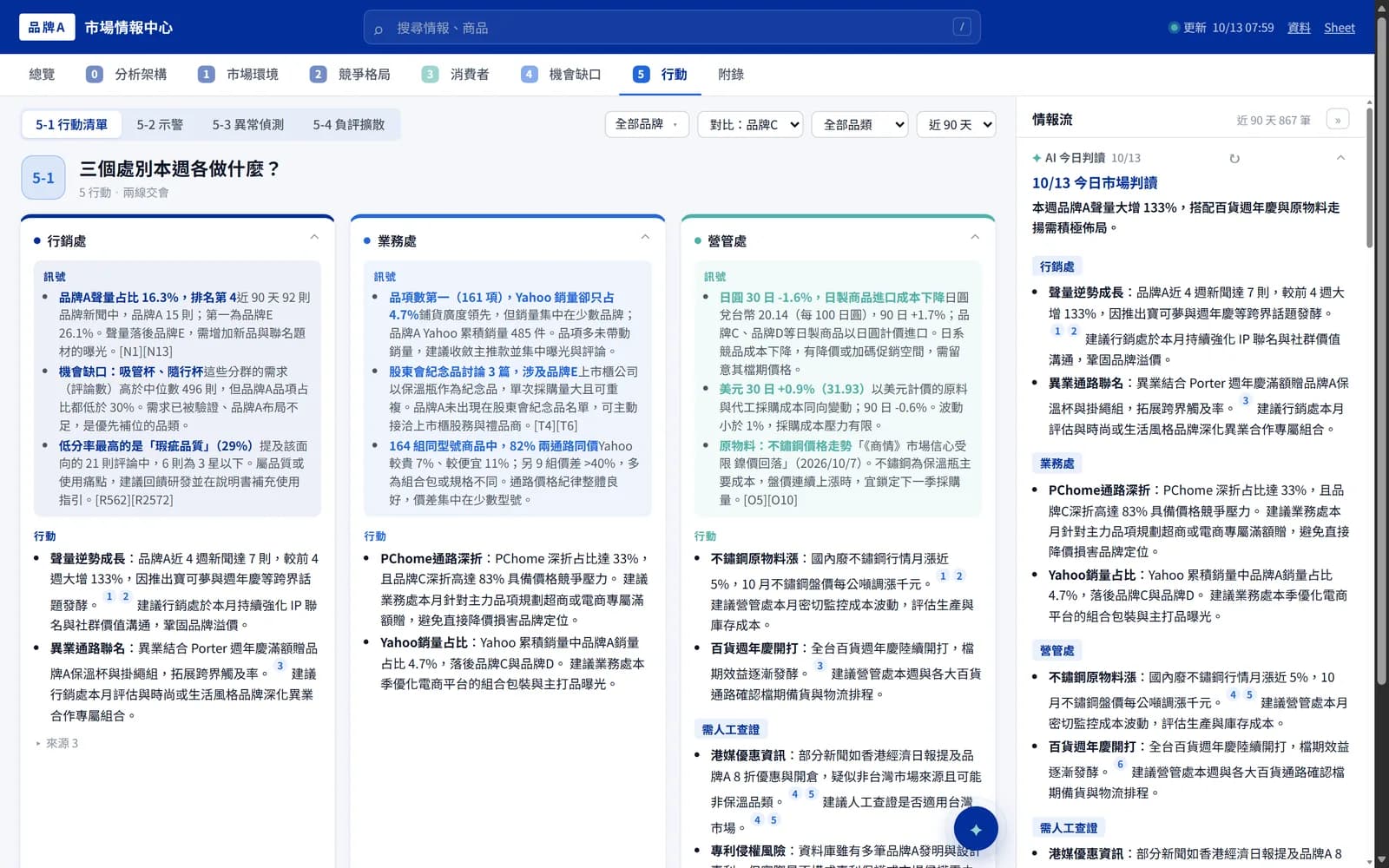Click the slash shortcut badge in search bar

pos(962,27)
